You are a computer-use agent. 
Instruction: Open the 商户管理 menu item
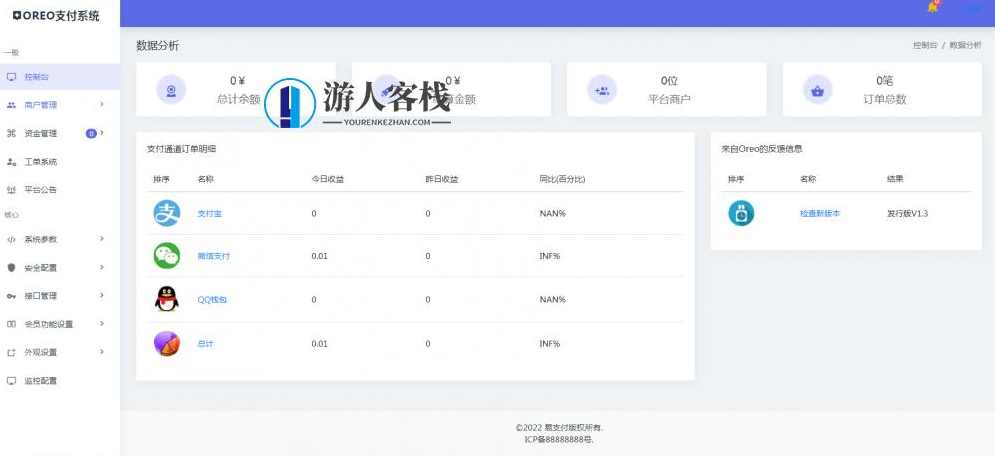click(60, 105)
